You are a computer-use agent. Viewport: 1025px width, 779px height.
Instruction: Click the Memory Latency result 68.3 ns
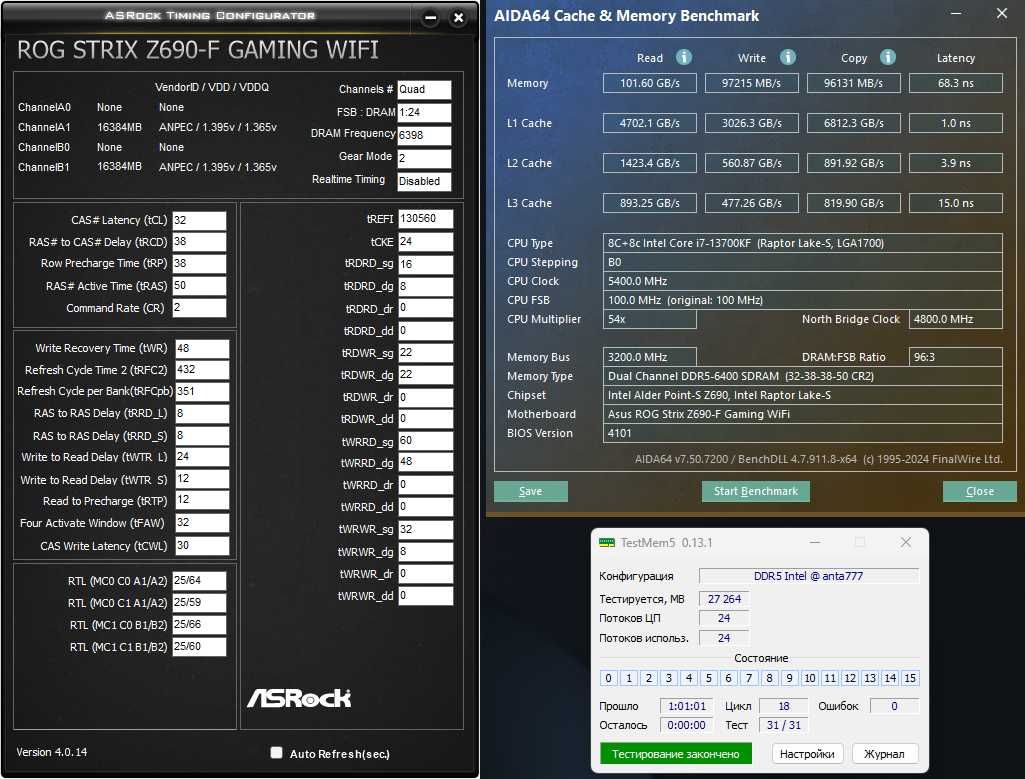tap(956, 83)
